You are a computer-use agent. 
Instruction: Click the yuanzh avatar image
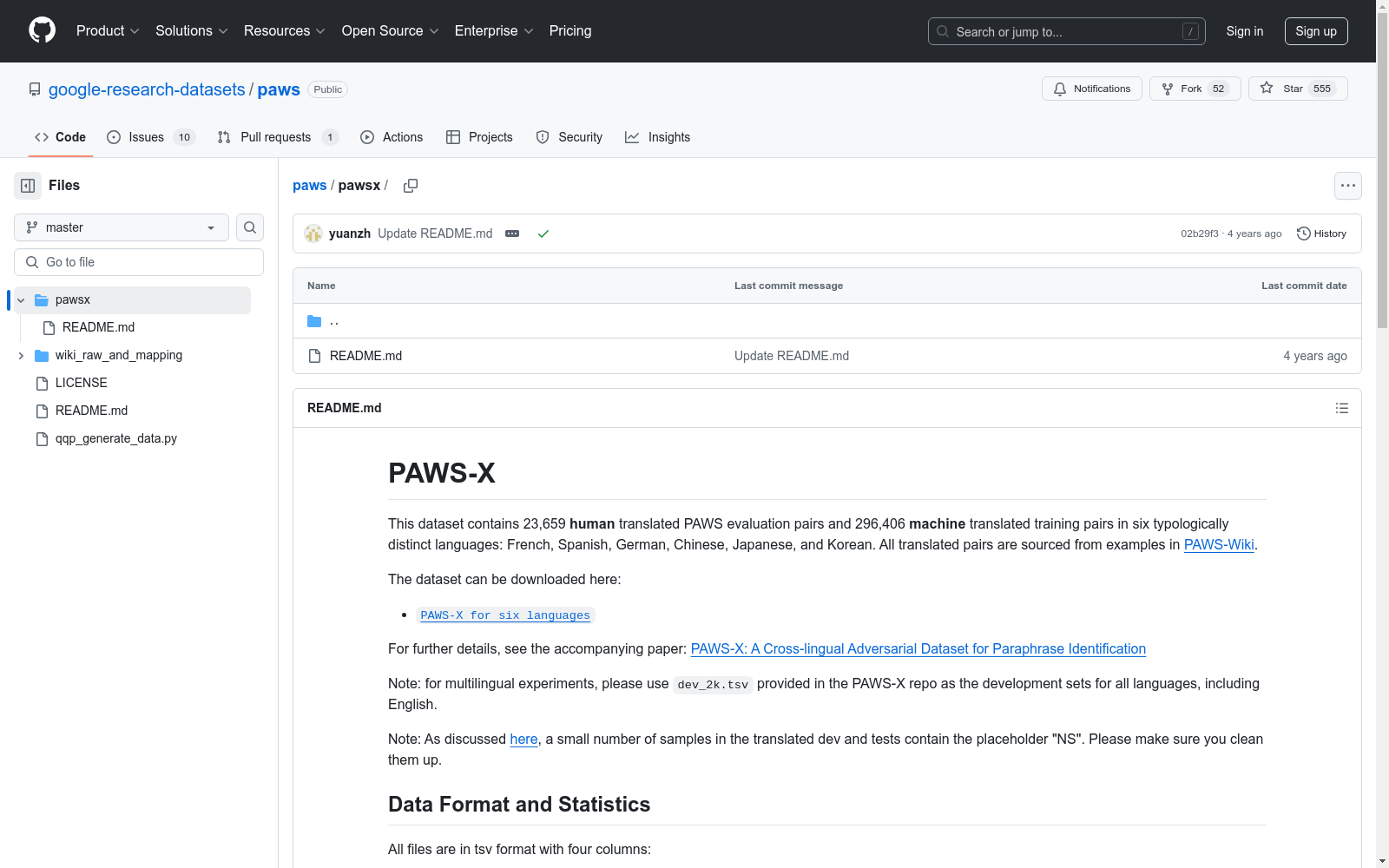click(x=313, y=233)
